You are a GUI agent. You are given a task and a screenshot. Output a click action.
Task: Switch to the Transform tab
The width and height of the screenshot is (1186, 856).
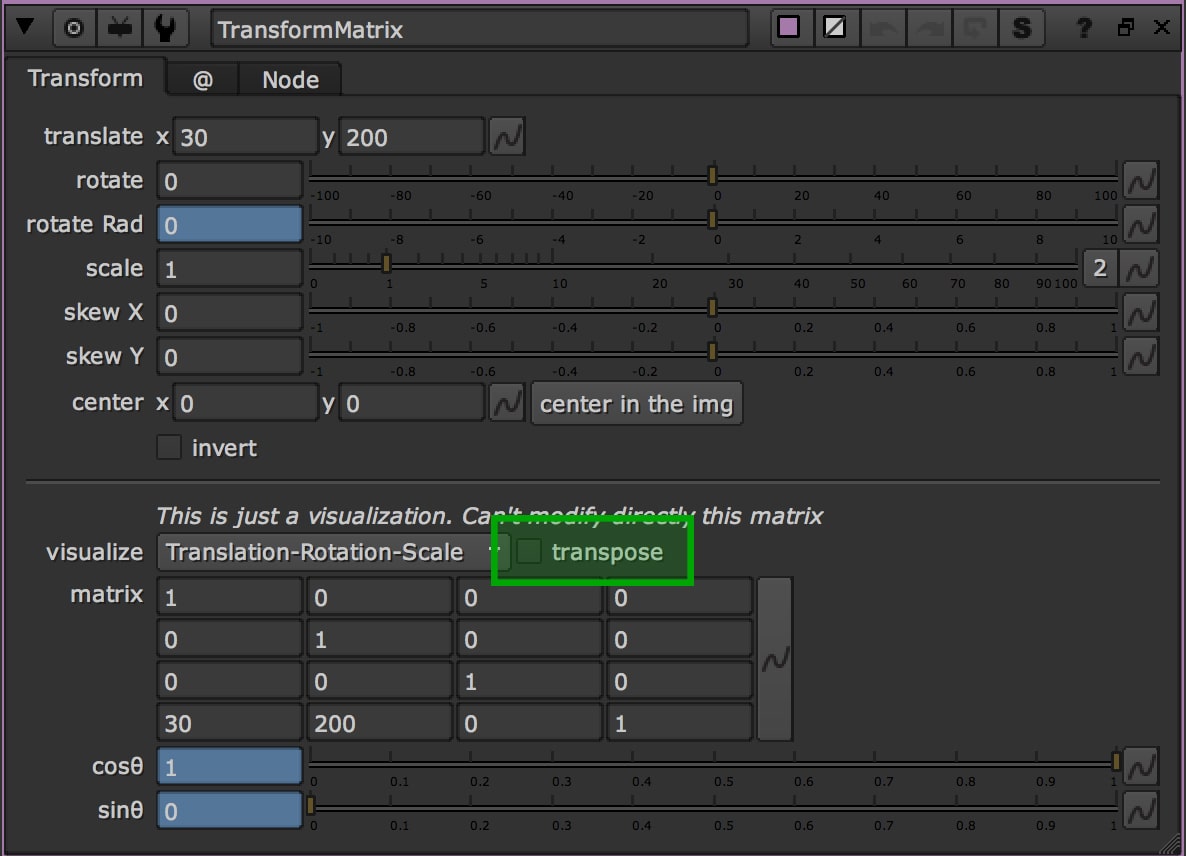(85, 78)
